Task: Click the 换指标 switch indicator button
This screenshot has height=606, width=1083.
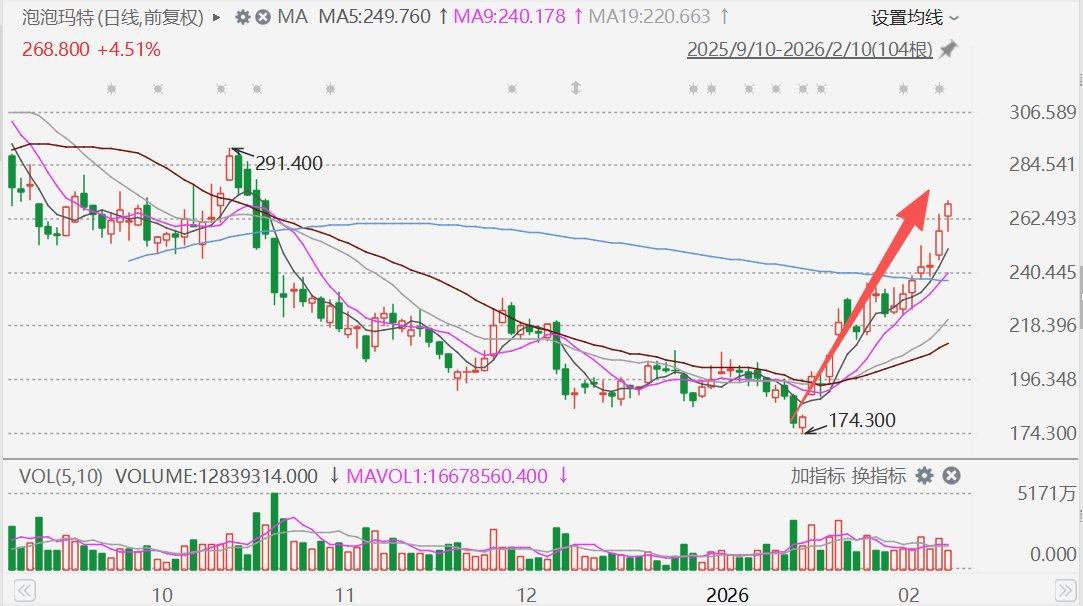Action: pos(878,476)
